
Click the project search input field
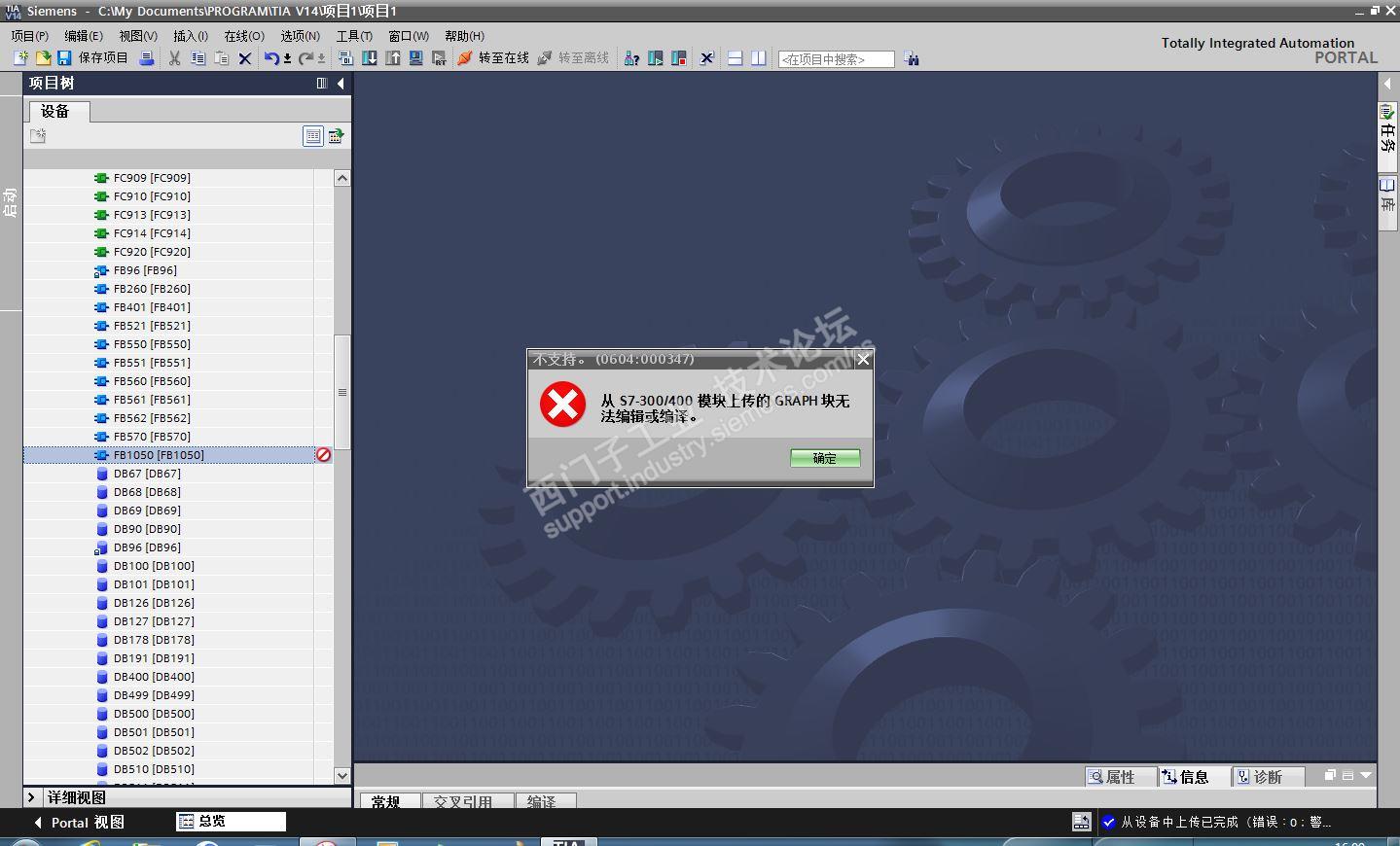point(836,59)
